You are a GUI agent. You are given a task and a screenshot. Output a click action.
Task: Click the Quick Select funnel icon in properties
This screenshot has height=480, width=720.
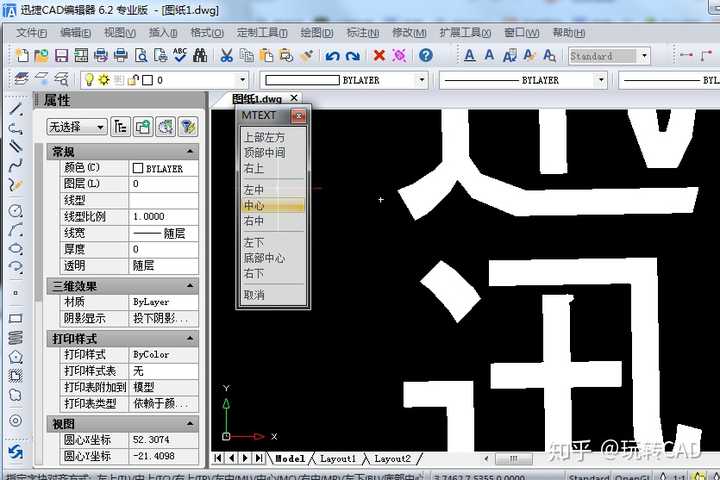click(x=188, y=126)
